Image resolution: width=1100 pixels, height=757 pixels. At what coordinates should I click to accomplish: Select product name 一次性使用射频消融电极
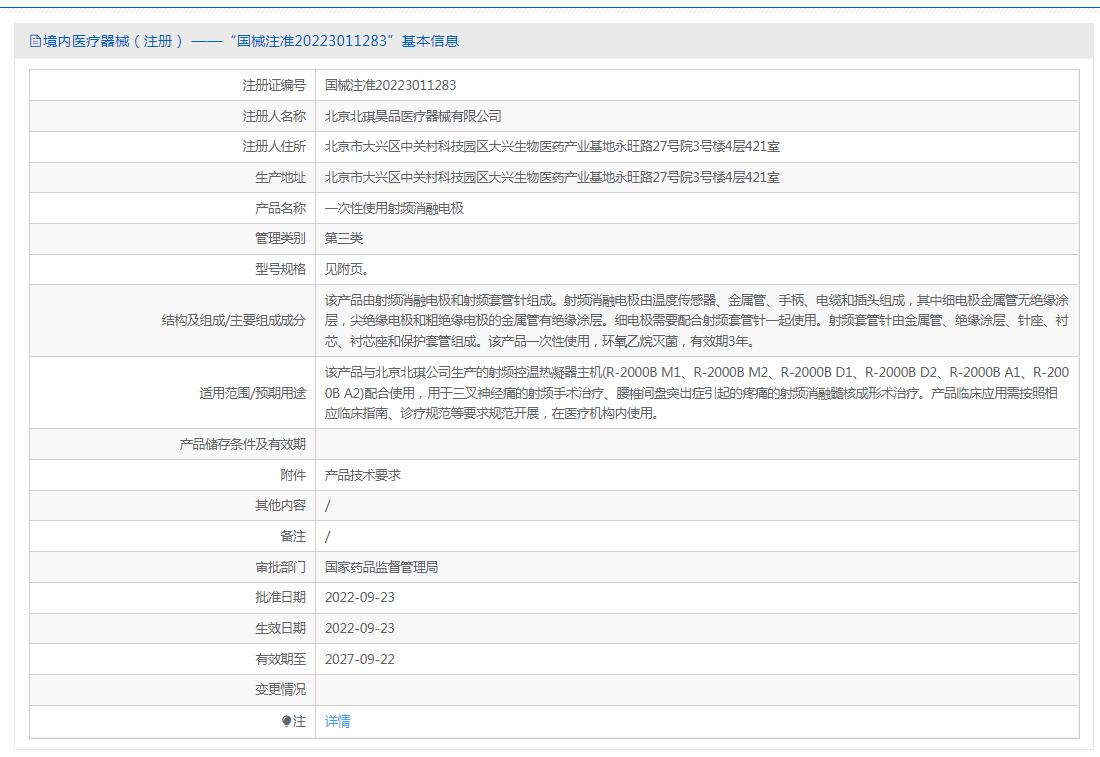[x=394, y=209]
